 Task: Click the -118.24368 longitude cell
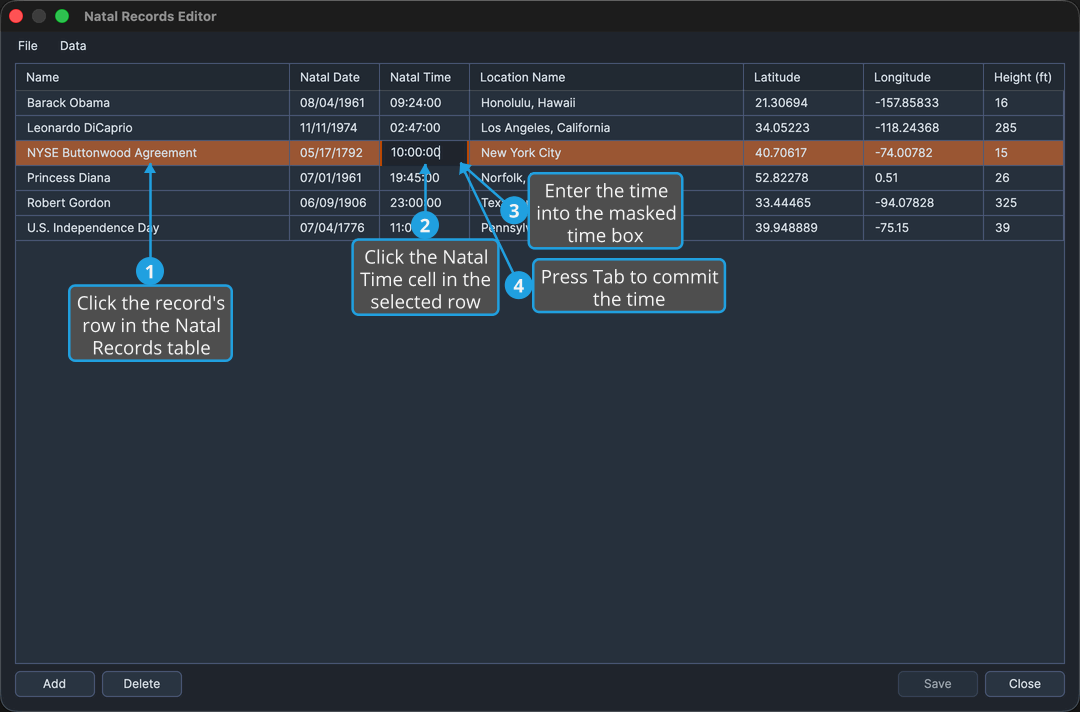click(x=923, y=127)
